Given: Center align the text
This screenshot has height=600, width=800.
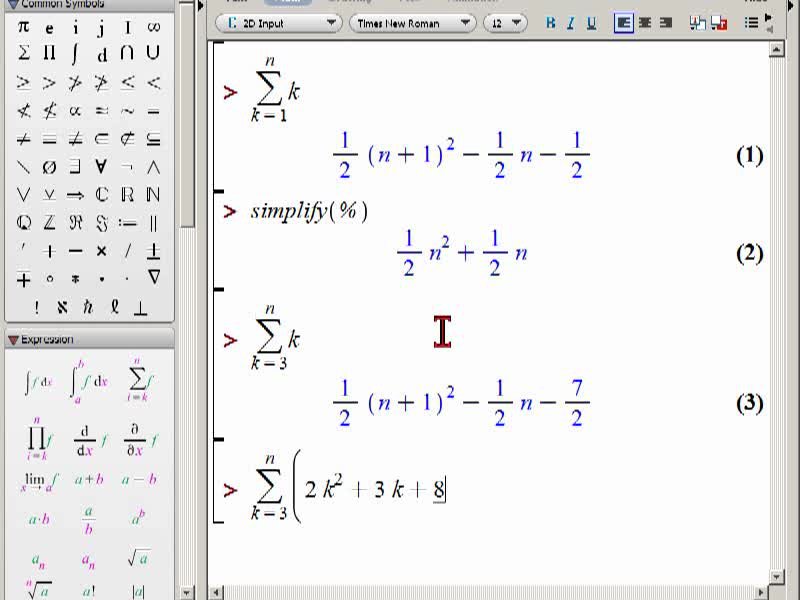Looking at the screenshot, I should pos(645,23).
